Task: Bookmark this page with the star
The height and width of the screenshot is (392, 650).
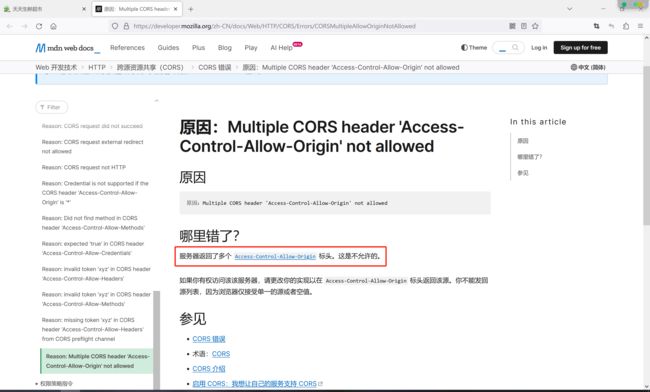Action: (x=535, y=26)
